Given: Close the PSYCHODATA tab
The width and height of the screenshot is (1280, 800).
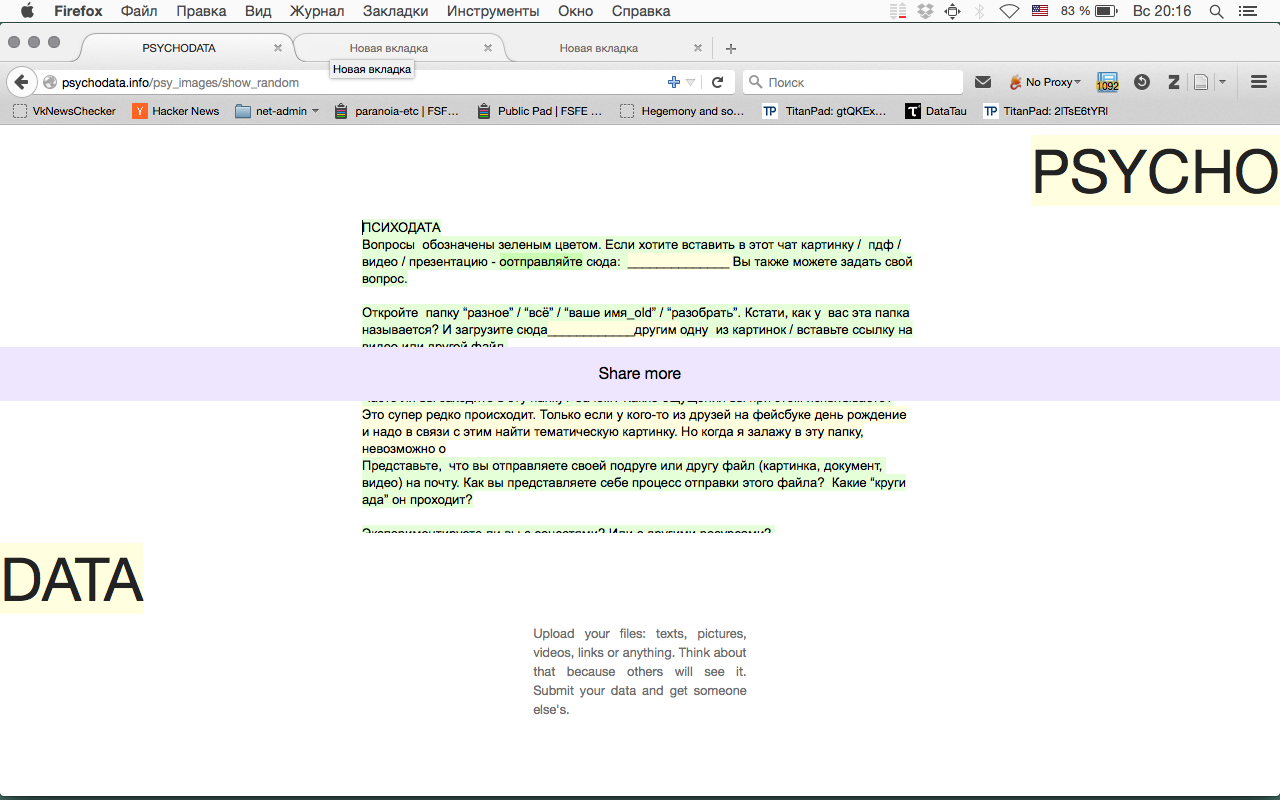Looking at the screenshot, I should 278,48.
